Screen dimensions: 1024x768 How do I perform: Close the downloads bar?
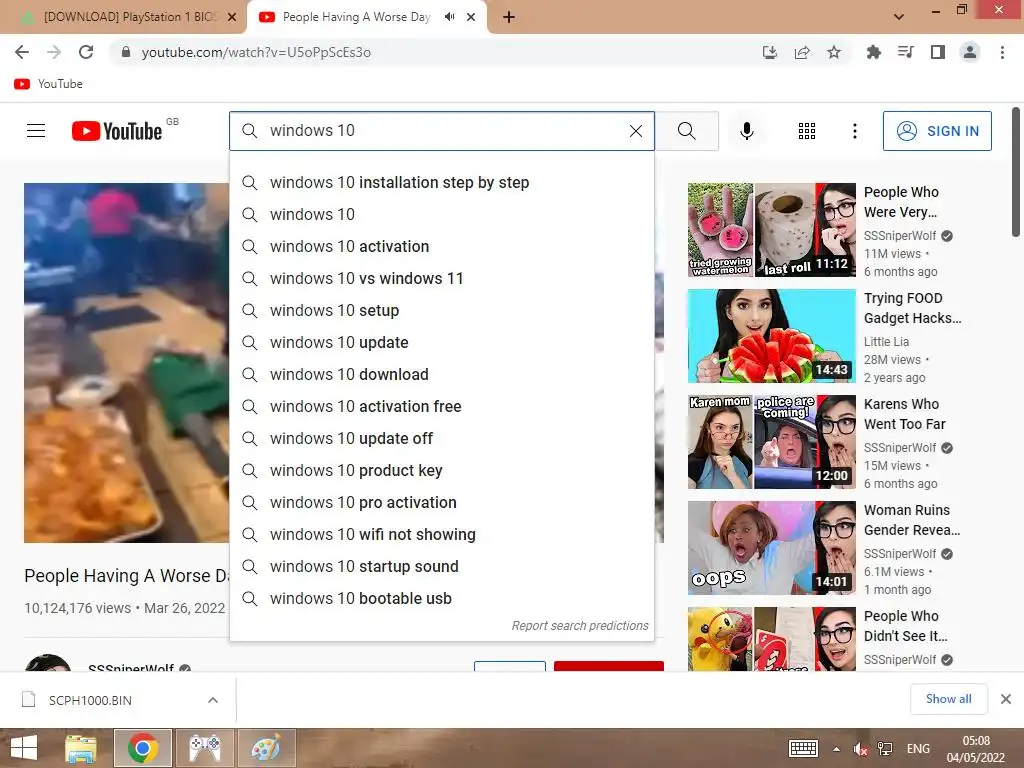[1006, 699]
